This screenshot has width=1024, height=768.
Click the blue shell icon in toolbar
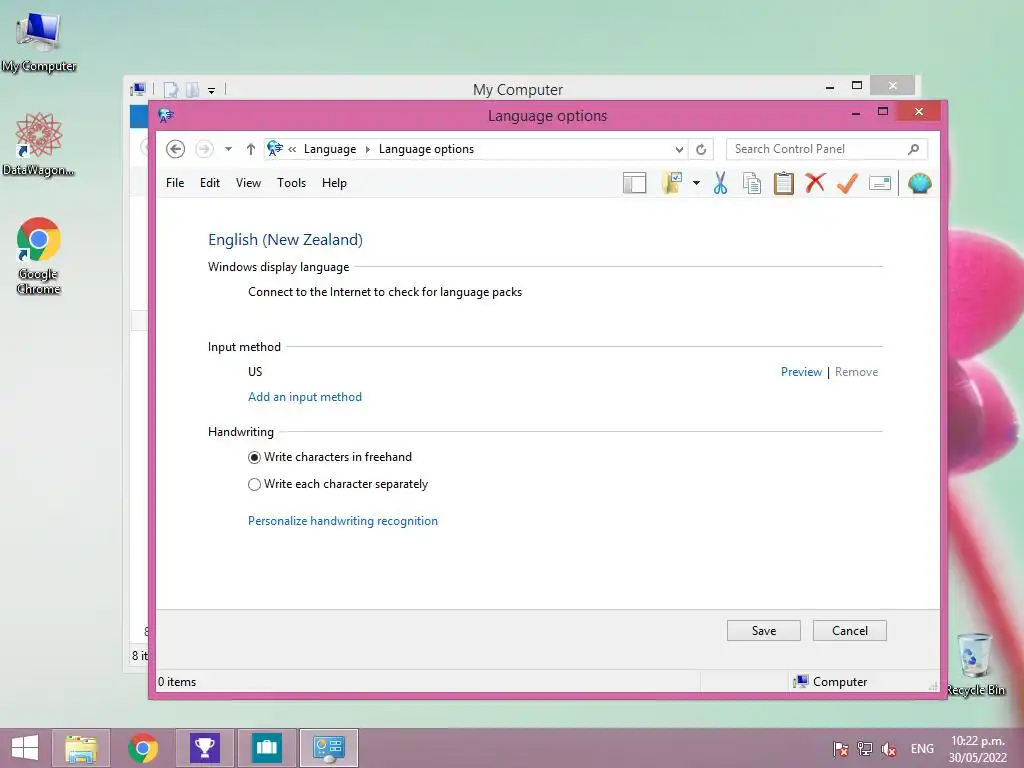pos(920,184)
